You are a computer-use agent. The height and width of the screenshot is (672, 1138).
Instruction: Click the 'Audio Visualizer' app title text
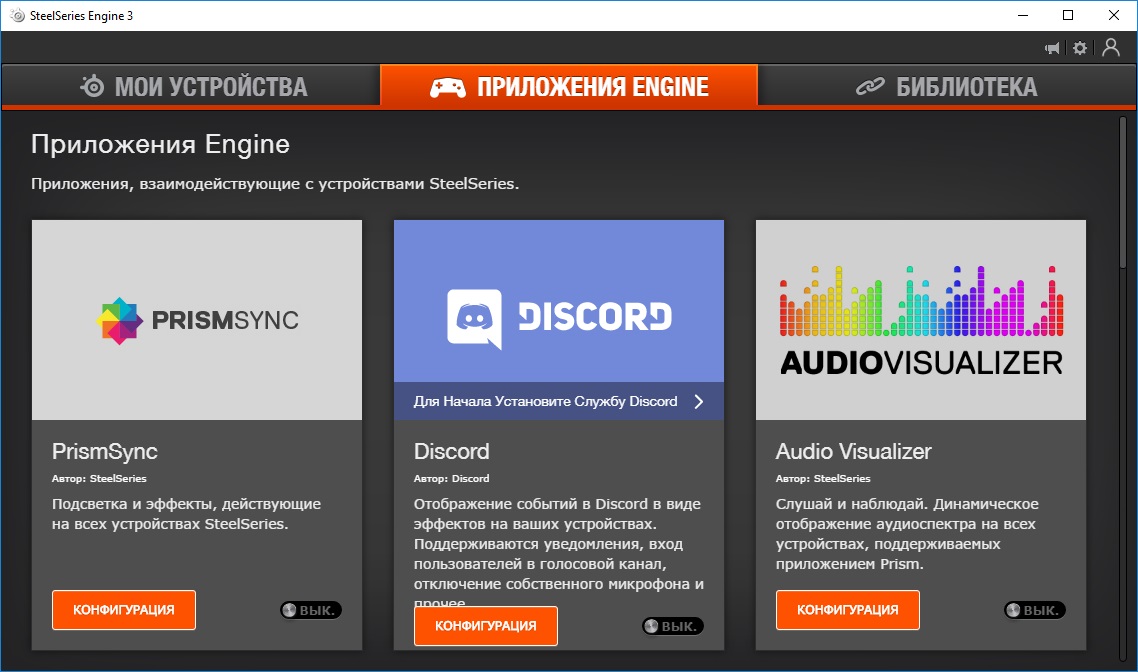[854, 451]
